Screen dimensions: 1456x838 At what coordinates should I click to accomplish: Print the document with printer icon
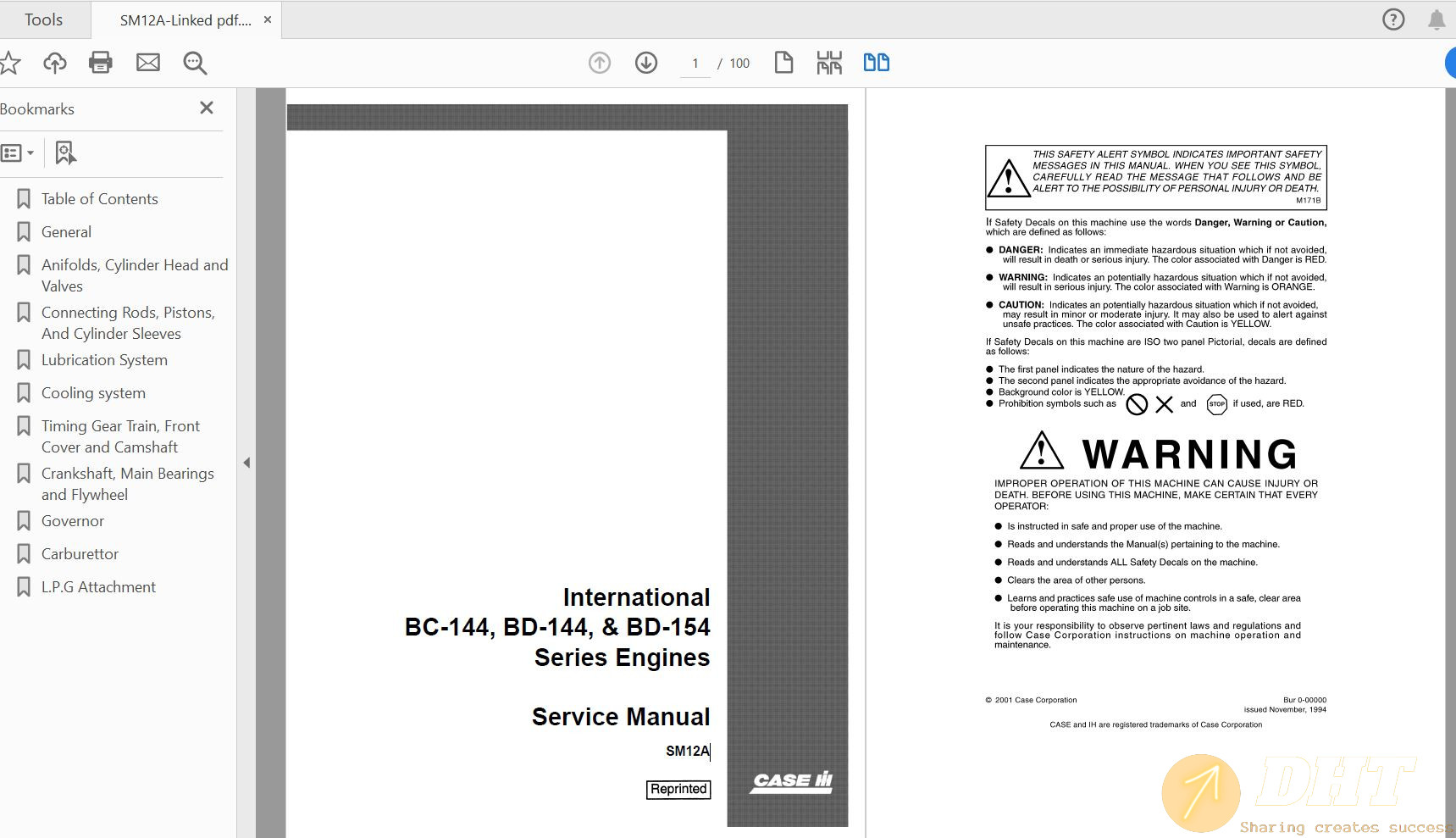[x=101, y=63]
